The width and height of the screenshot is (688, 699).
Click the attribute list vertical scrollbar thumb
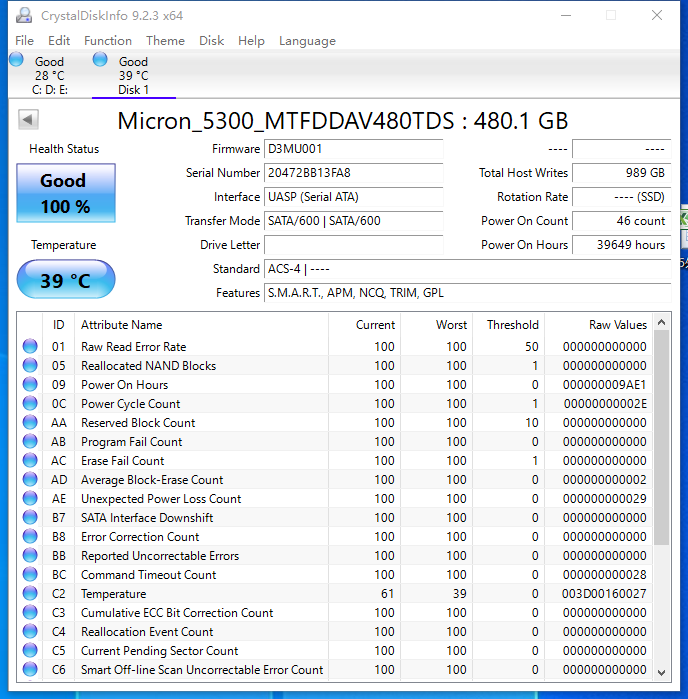[662, 437]
